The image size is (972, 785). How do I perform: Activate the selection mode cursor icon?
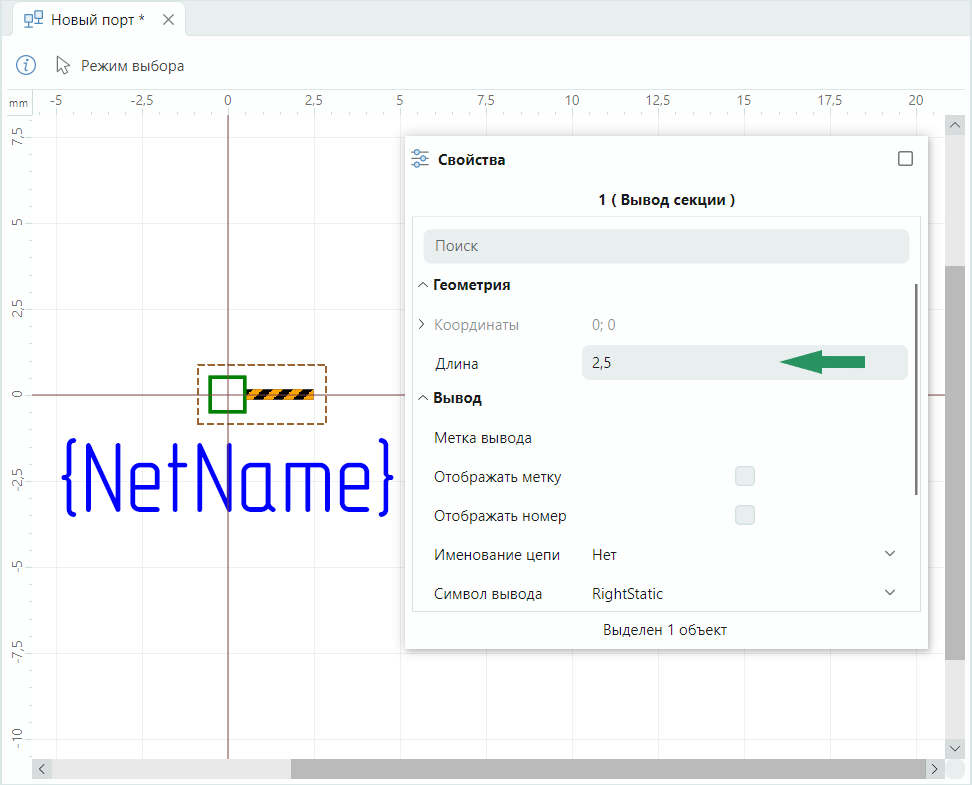click(x=64, y=65)
